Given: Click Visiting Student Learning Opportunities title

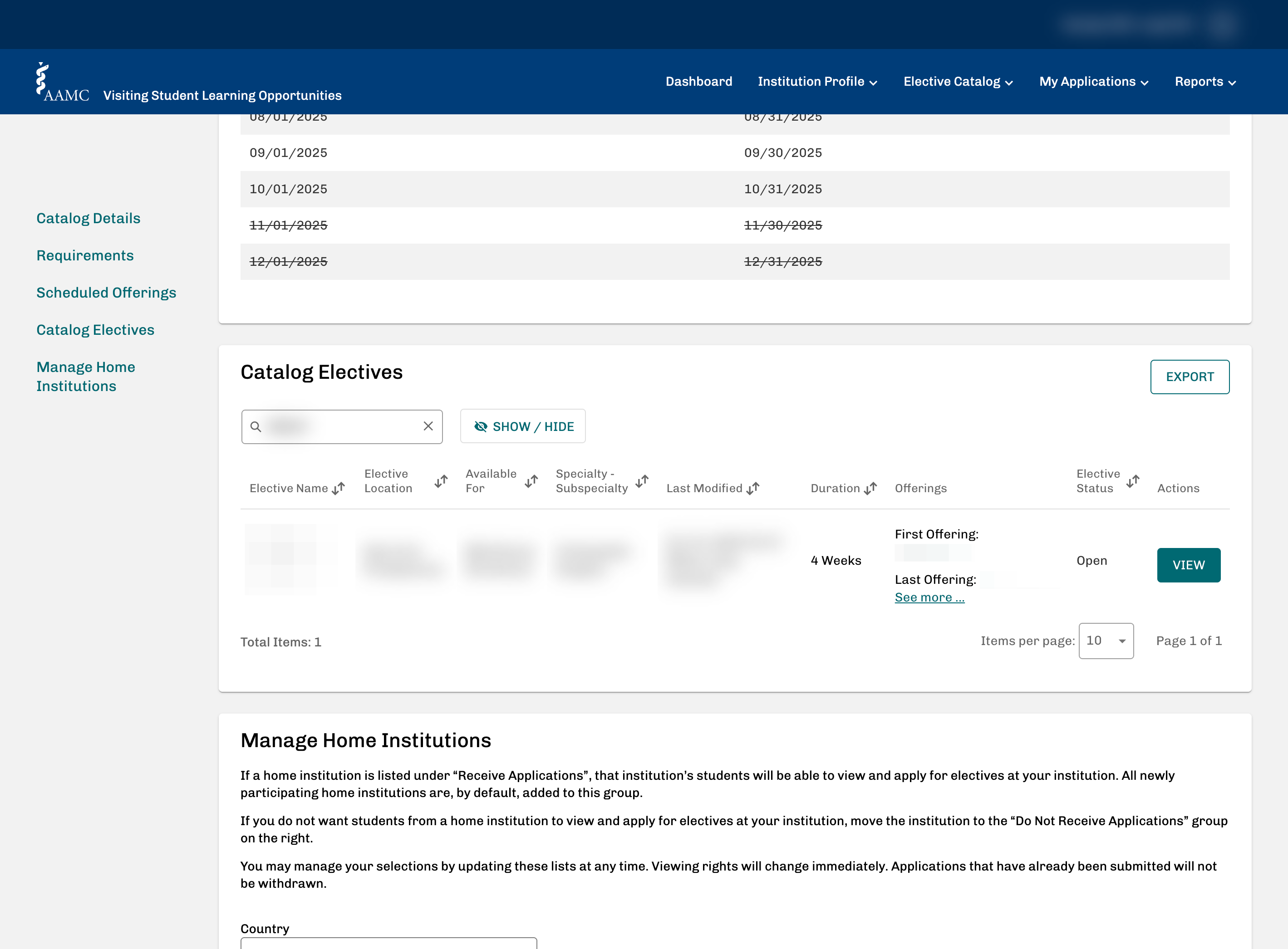Looking at the screenshot, I should tap(222, 95).
